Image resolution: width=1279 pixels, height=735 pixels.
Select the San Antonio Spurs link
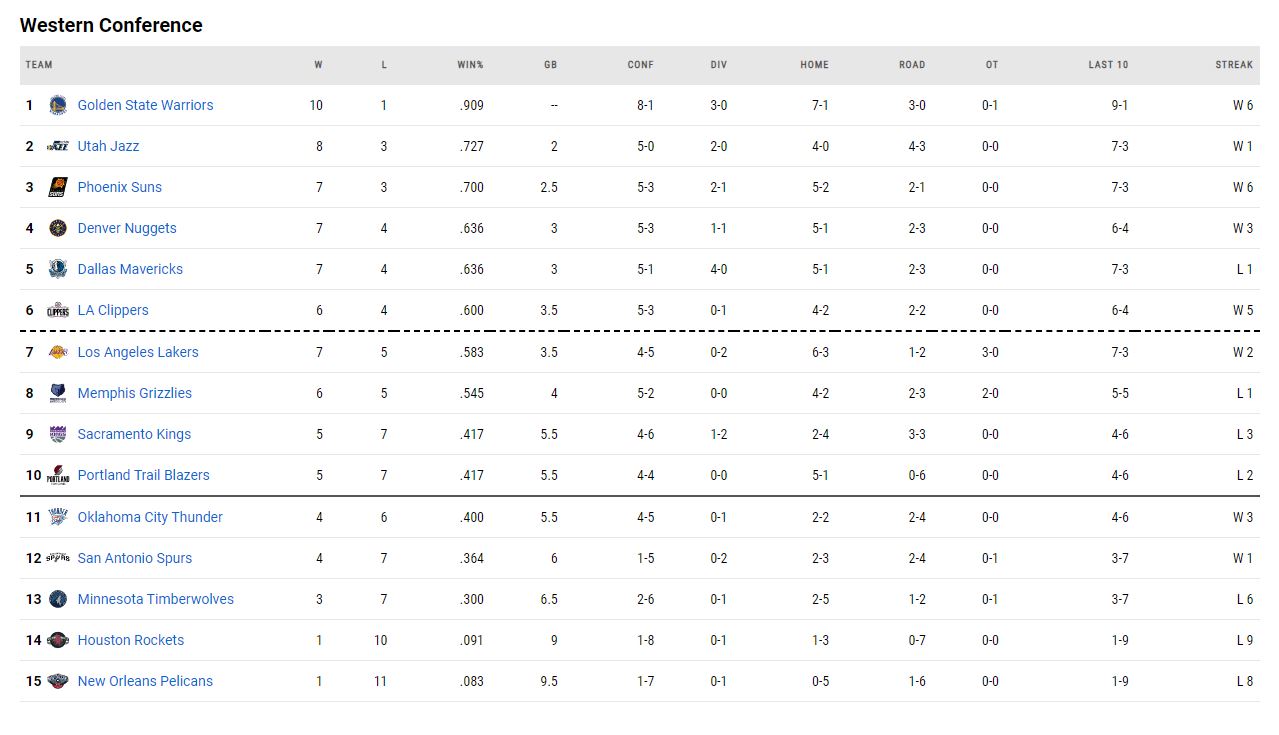(134, 558)
